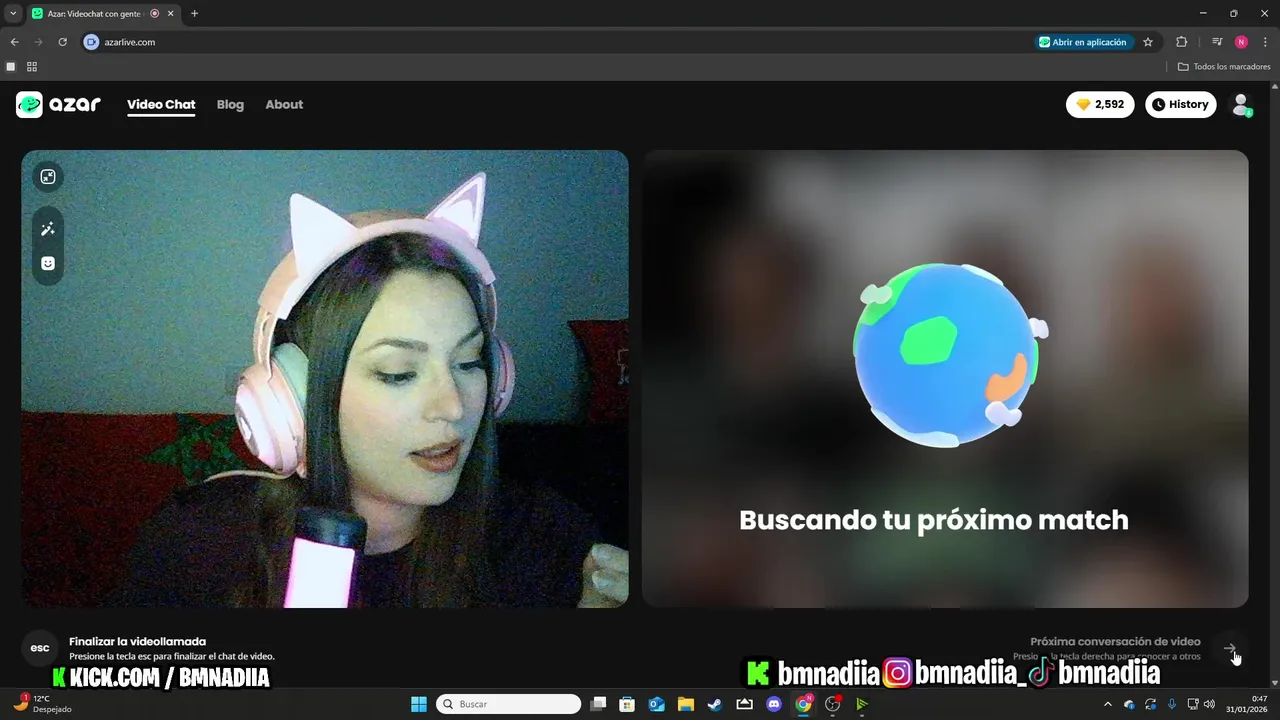The width and height of the screenshot is (1280, 720).
Task: Open the 2,592 gems balance
Action: (x=1100, y=104)
